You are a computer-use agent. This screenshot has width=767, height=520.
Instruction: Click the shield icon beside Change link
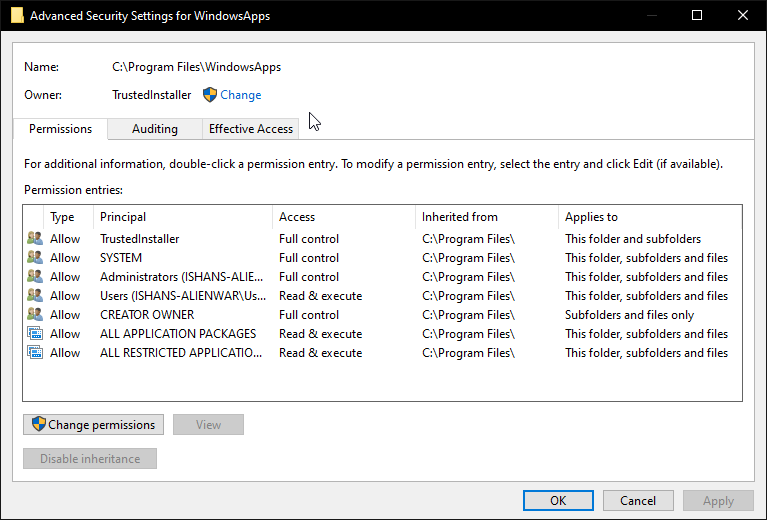coord(210,95)
